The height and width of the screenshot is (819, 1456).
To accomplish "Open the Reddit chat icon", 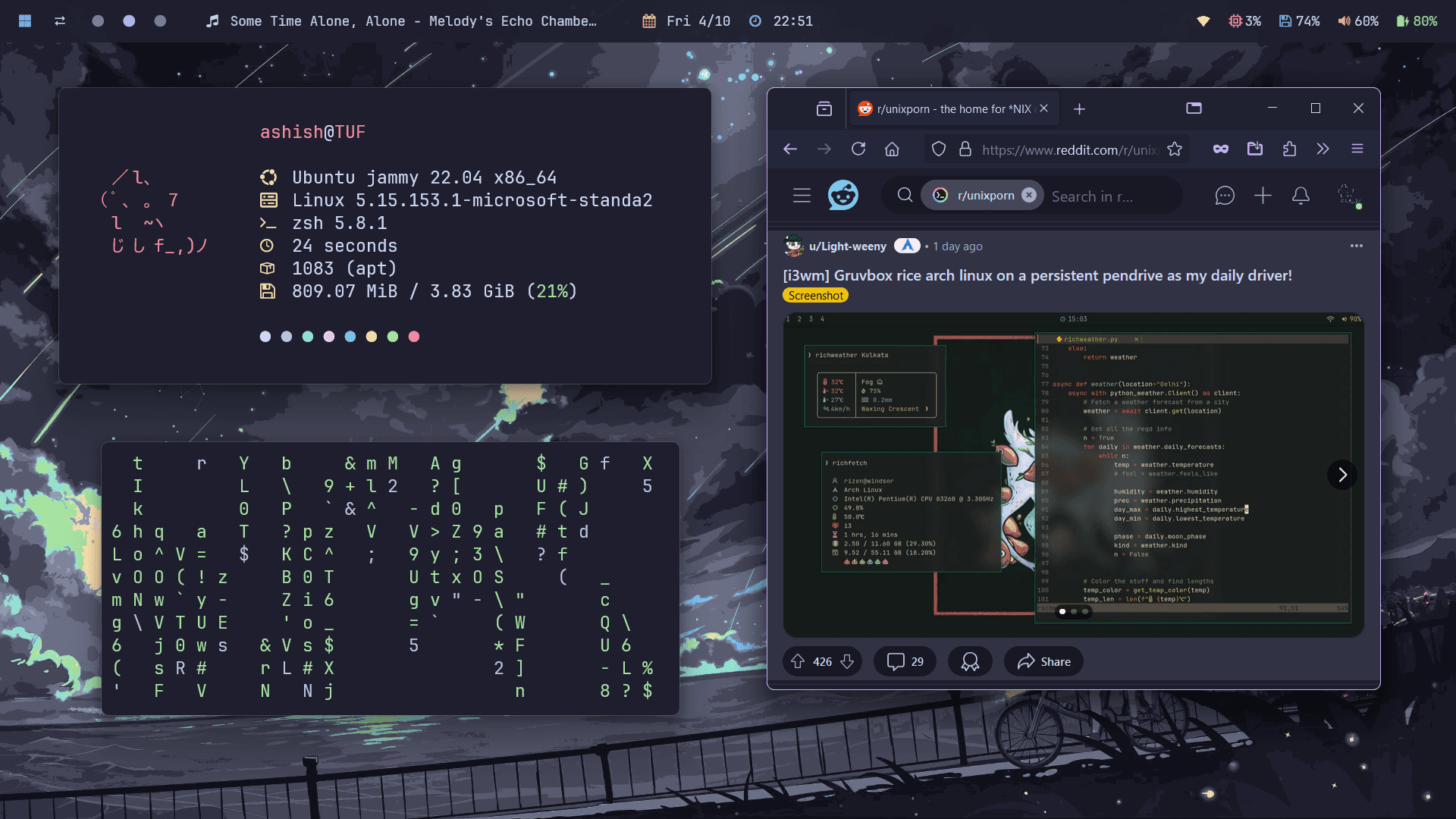I will click(x=1224, y=196).
